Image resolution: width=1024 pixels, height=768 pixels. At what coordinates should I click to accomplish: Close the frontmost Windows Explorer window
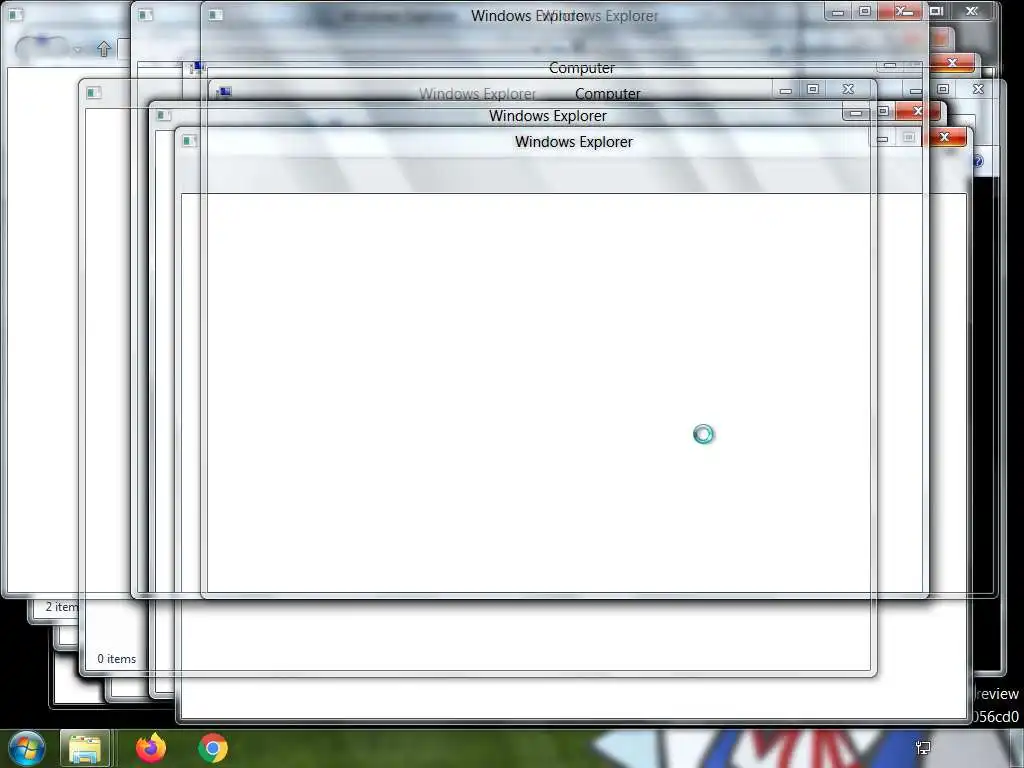(x=944, y=137)
